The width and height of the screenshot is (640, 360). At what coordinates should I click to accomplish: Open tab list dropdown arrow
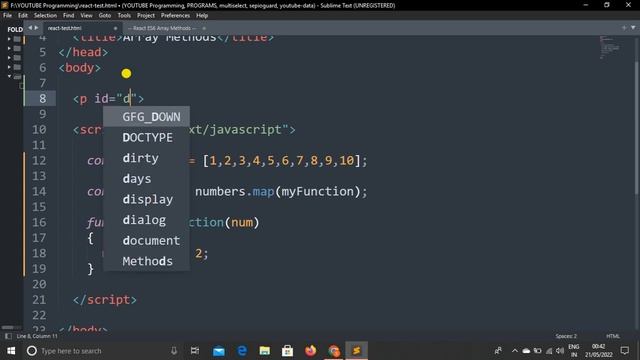[x=633, y=28]
